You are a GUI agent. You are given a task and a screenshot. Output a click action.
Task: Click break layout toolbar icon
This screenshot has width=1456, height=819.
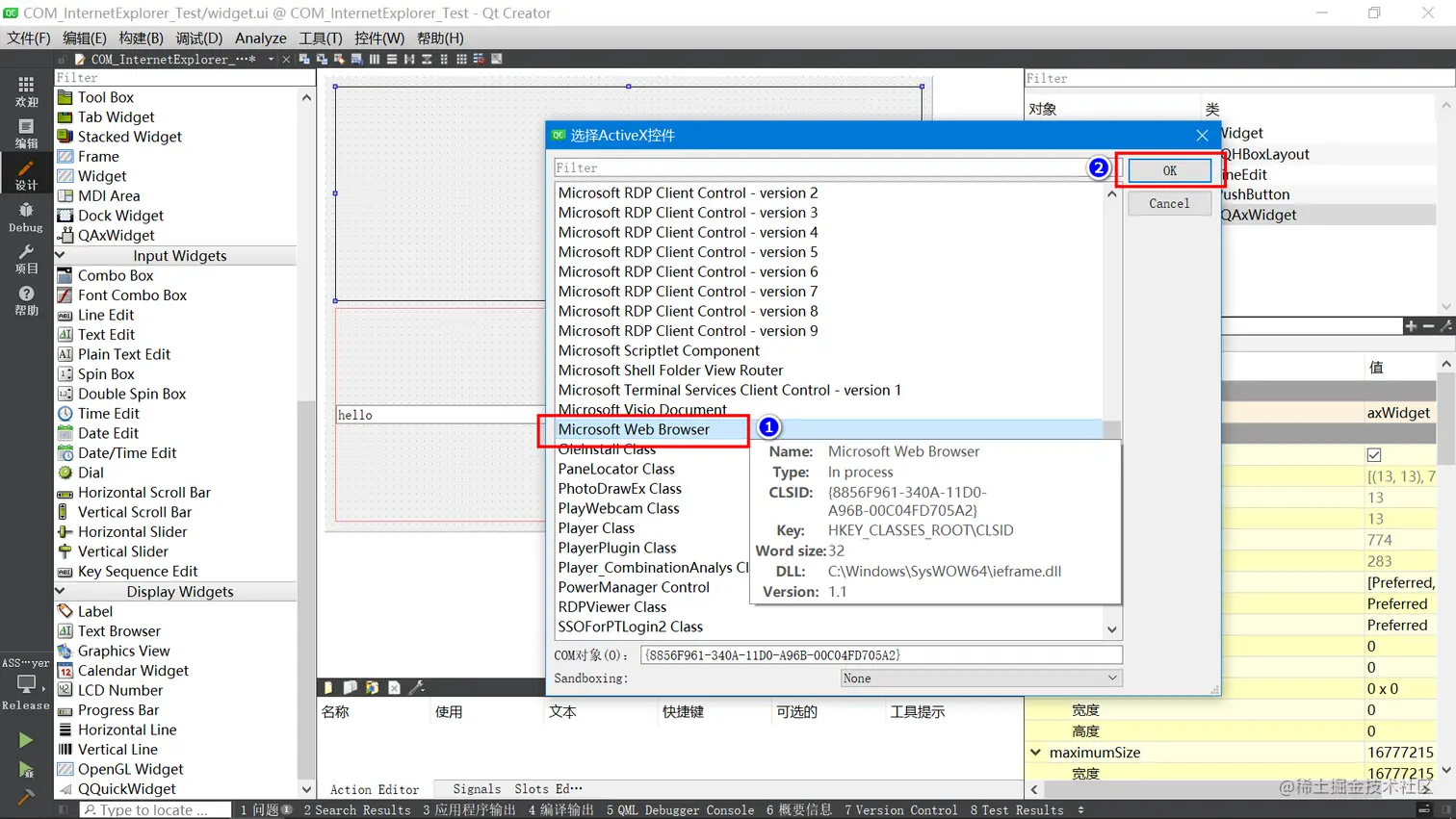(x=479, y=59)
